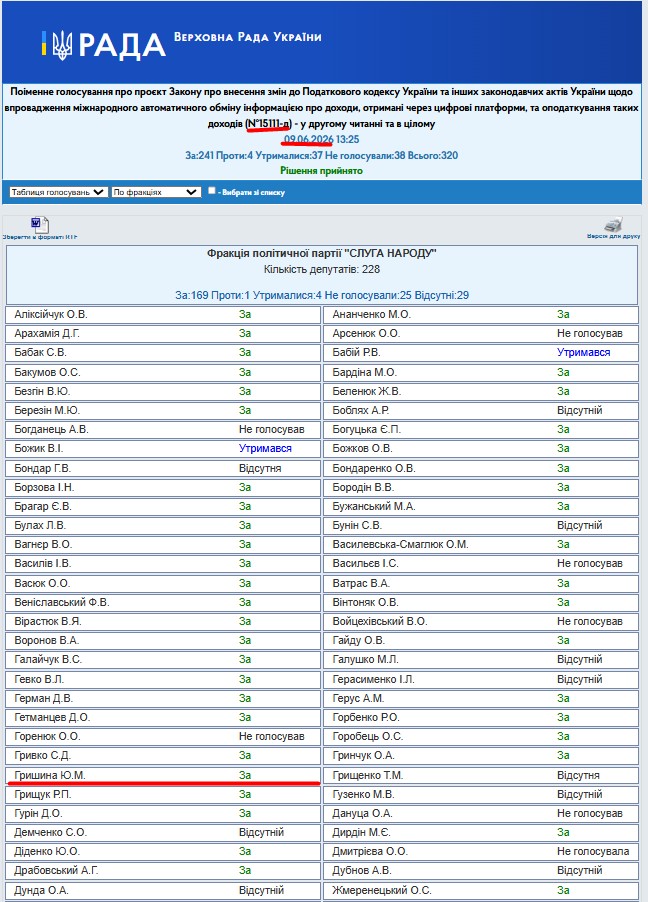This screenshot has height=902, width=648.
Task: Select deputy Гришина Ю.М. row
Action: (x=163, y=775)
